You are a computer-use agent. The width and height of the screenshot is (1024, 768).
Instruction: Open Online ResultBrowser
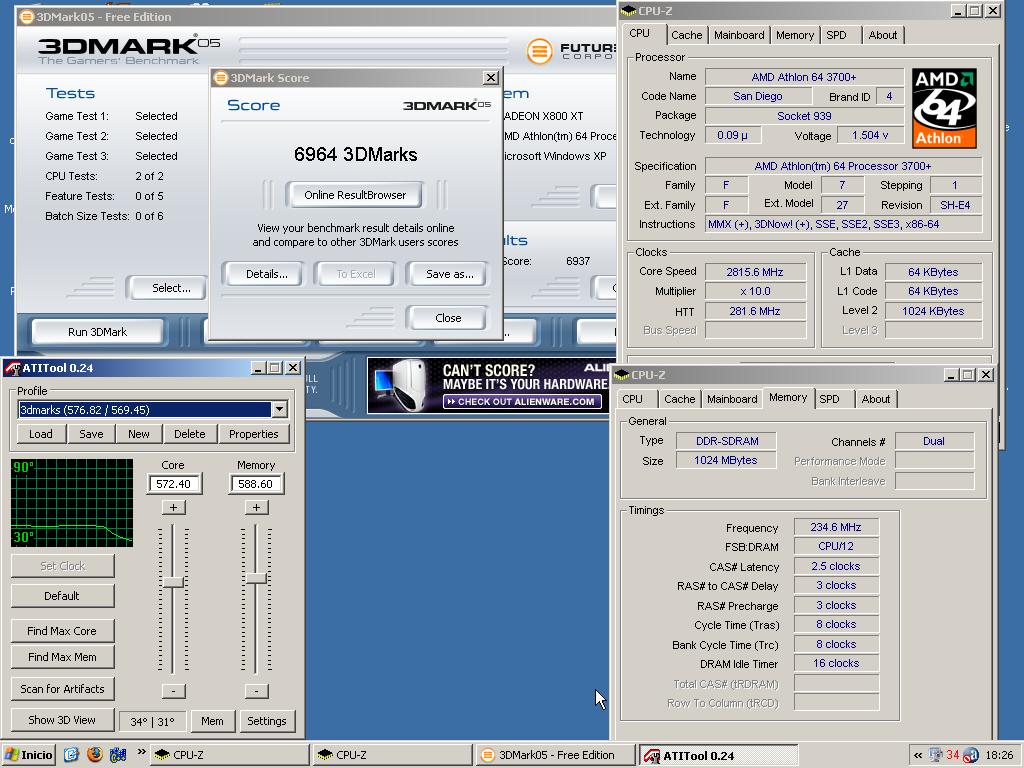[355, 195]
